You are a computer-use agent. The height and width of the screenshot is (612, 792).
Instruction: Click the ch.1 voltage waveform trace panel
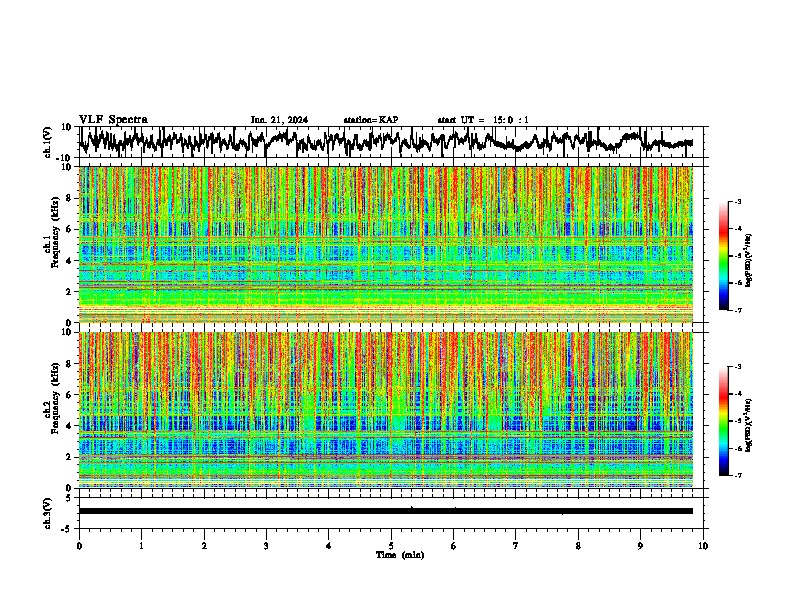click(391, 142)
